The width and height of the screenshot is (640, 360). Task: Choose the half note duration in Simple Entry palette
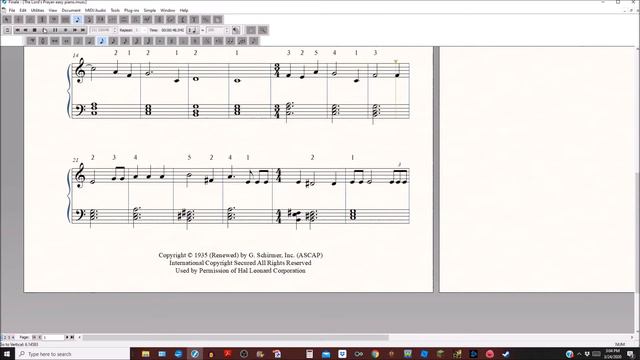78,41
